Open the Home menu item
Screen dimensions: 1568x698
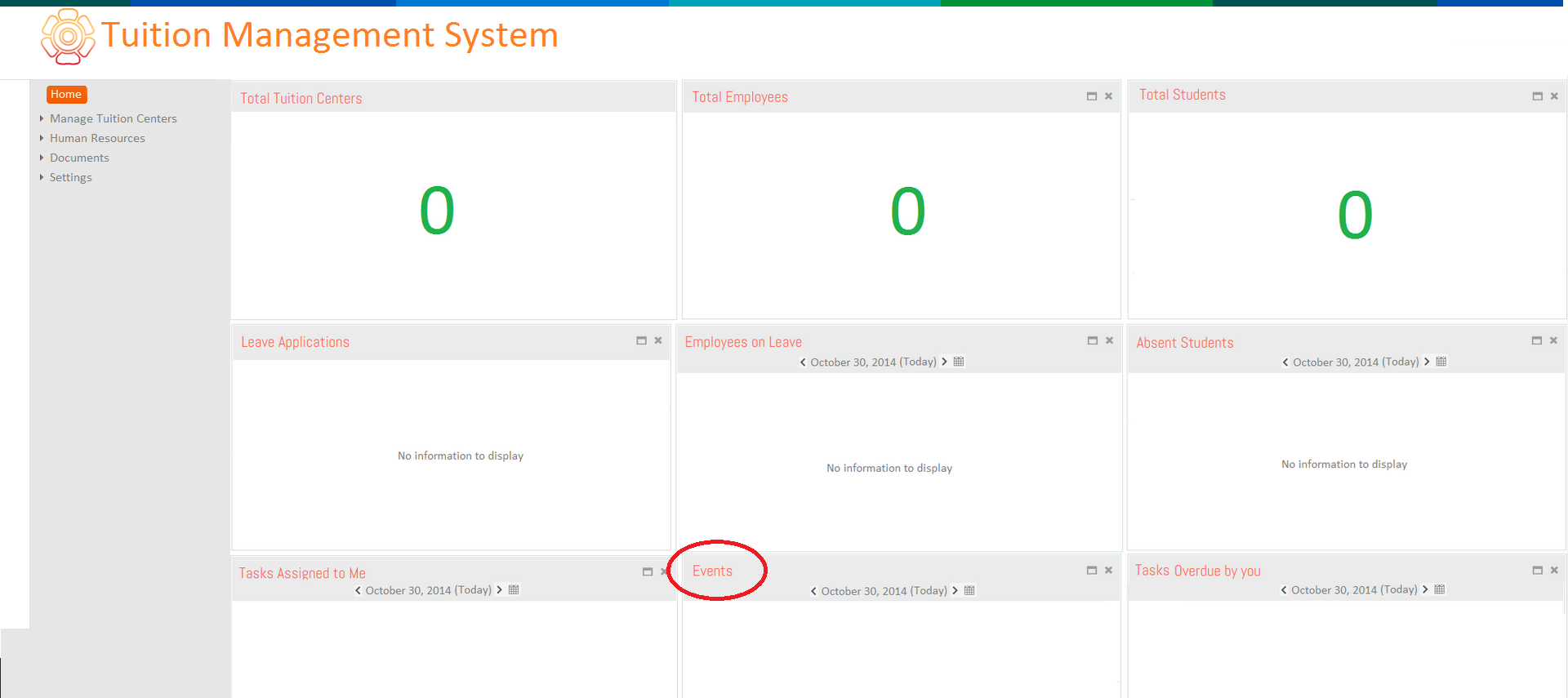click(66, 95)
